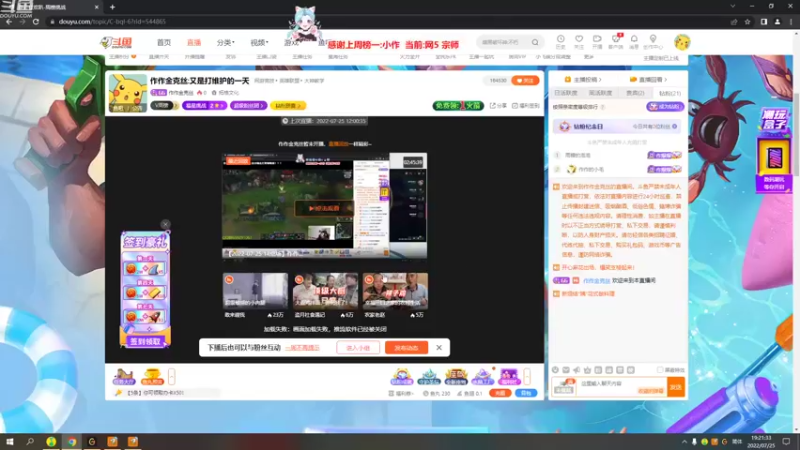Switch to the 周活跃度 tab
Image resolution: width=800 pixels, height=450 pixels.
click(x=601, y=93)
